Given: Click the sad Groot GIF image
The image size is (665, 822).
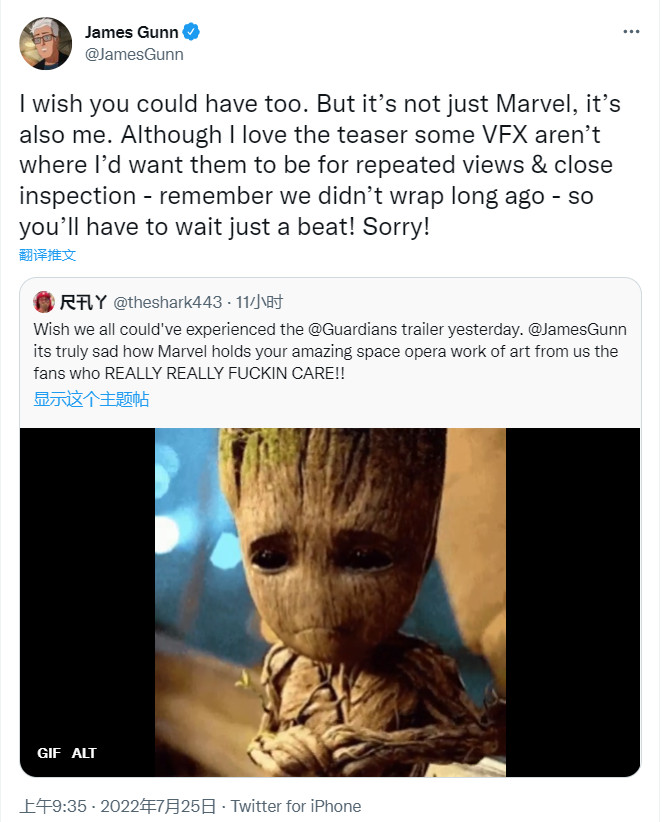Looking at the screenshot, I should coord(330,600).
